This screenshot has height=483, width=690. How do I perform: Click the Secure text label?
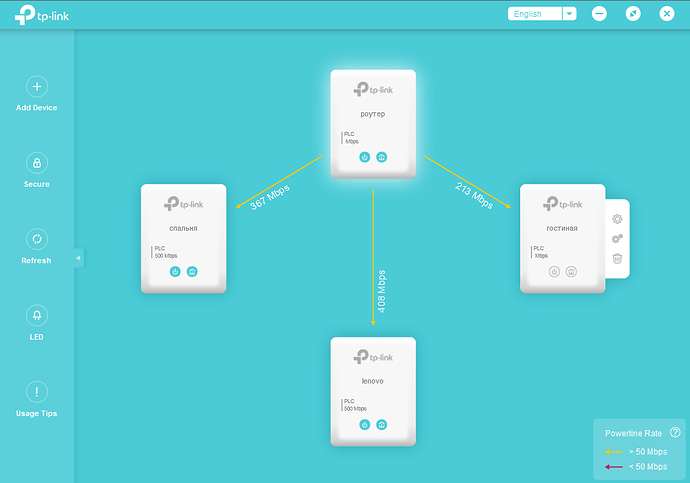(37, 184)
